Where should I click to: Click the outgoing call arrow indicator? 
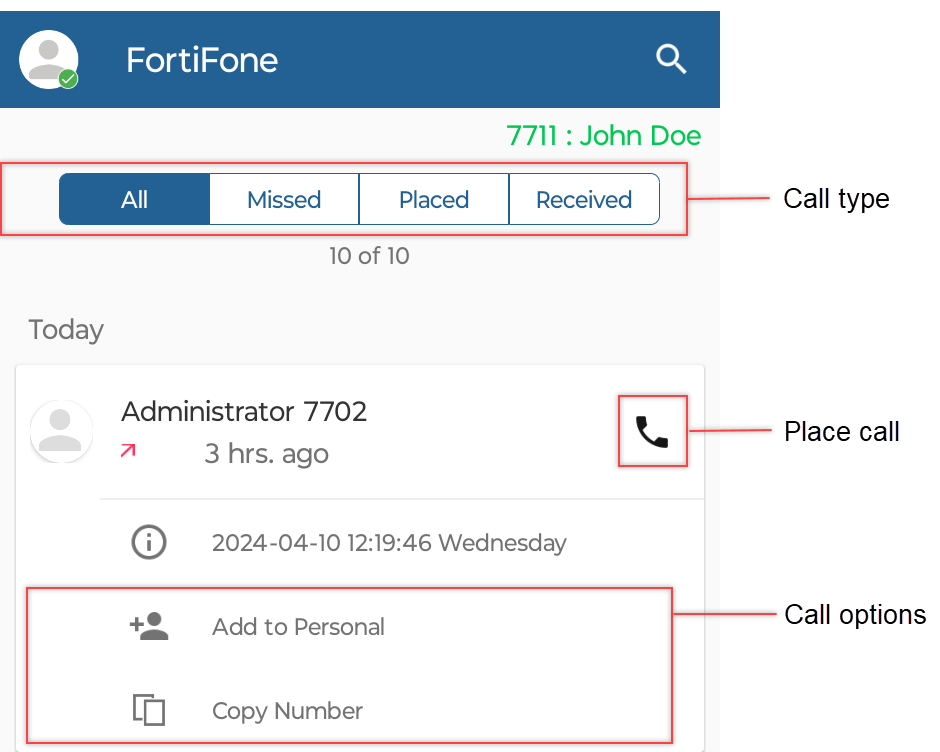pos(127,452)
